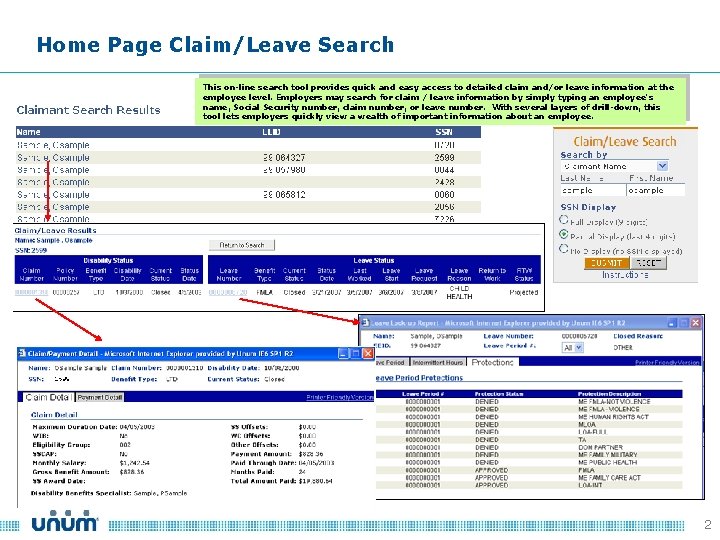This screenshot has height=540, width=720.
Task: Open the claim number link under Disability Status
Action: [31, 292]
